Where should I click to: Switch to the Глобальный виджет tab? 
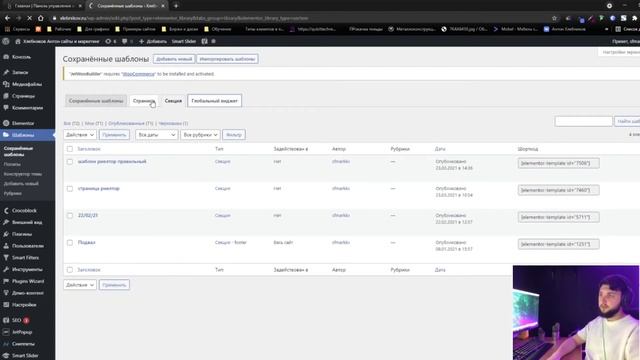(214, 101)
